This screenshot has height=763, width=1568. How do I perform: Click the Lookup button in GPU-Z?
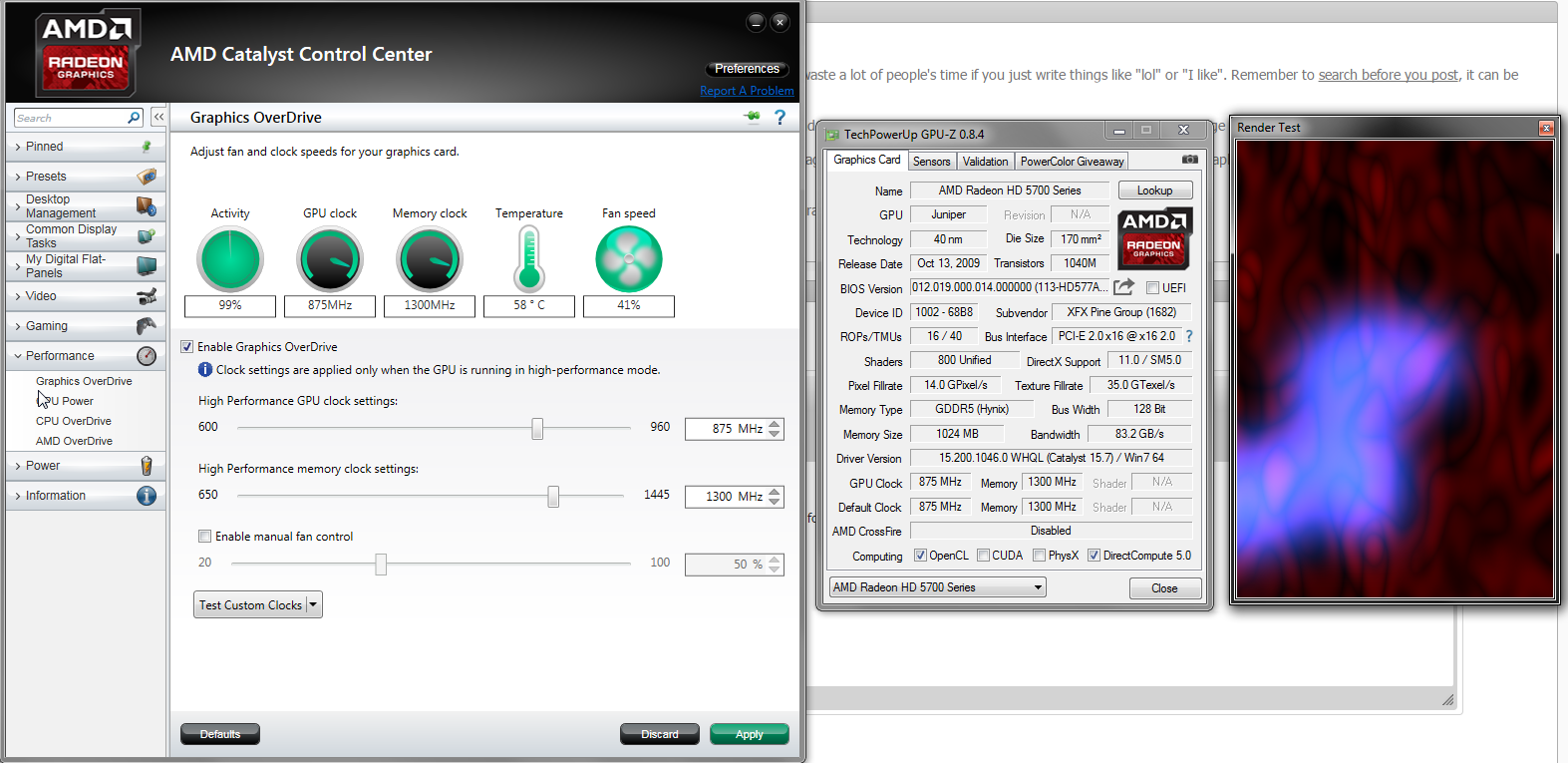point(1155,191)
